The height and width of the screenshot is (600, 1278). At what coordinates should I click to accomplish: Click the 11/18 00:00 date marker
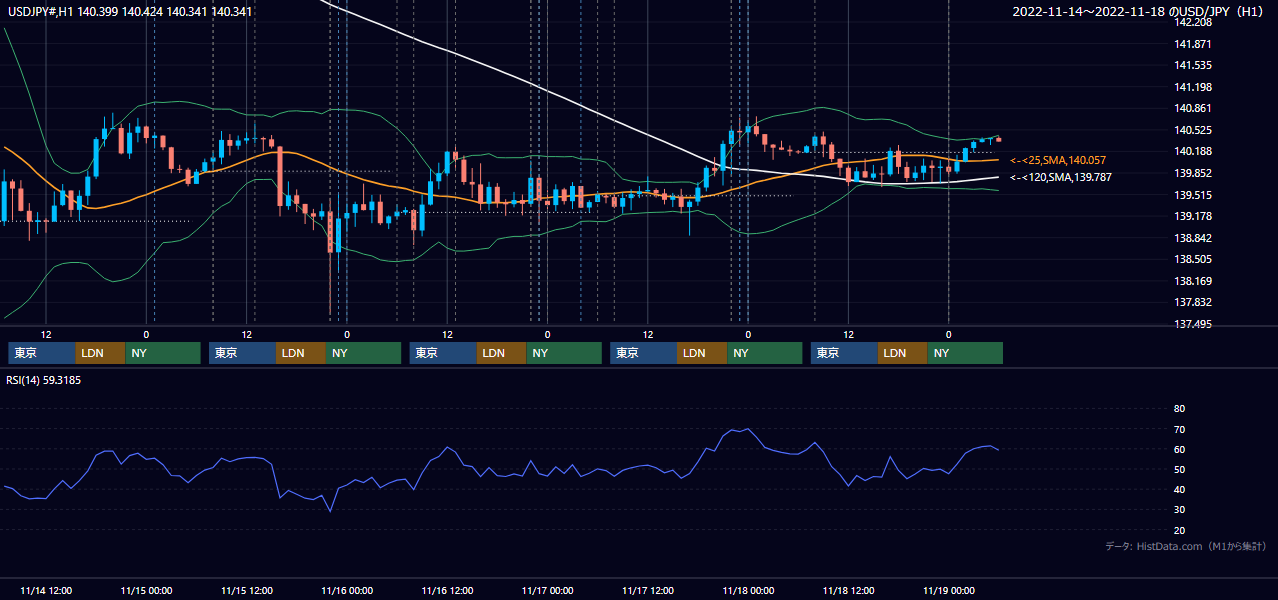748,590
